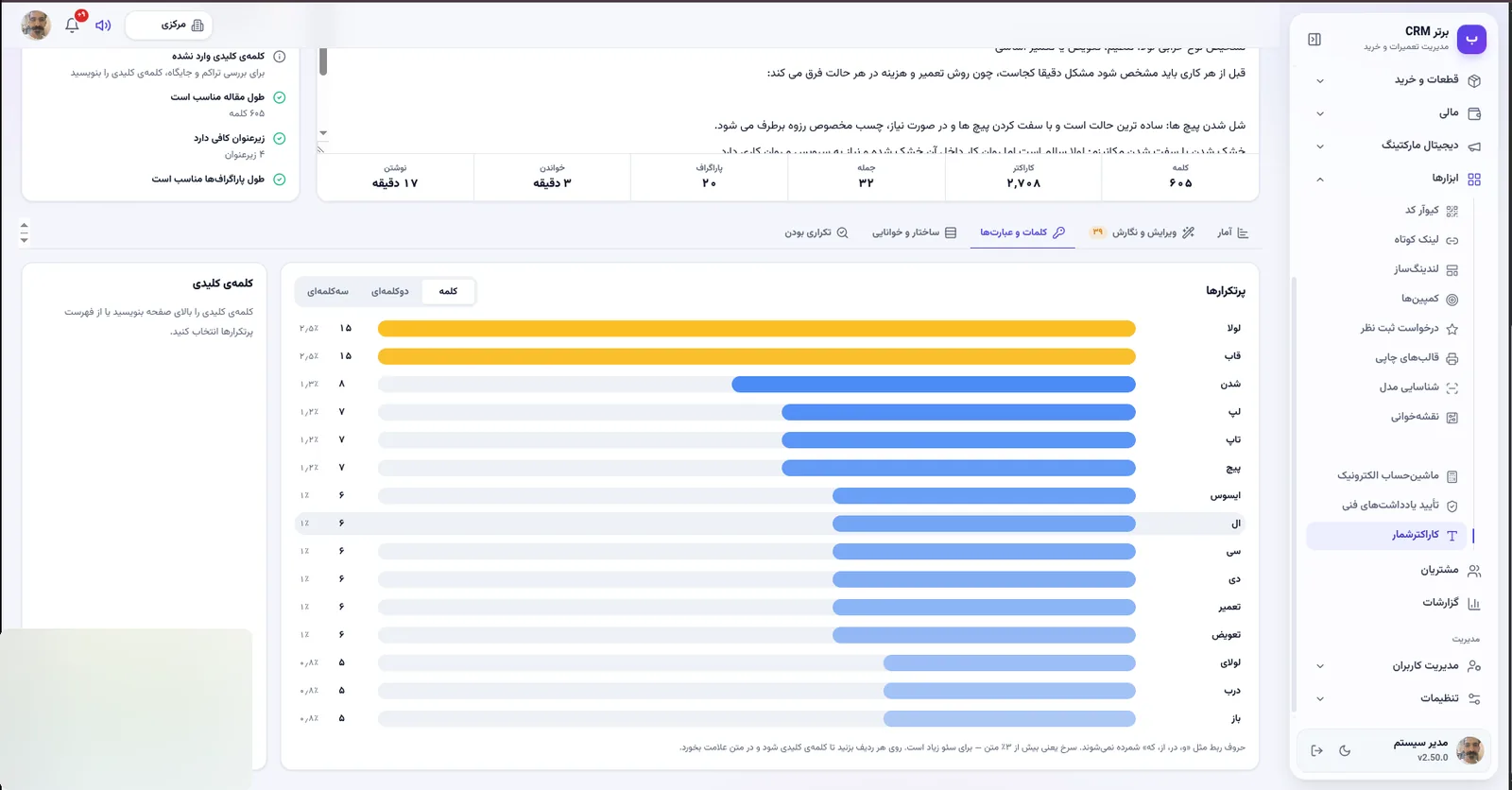
Task: Open the مرکزی branch selector
Action: click(x=168, y=26)
